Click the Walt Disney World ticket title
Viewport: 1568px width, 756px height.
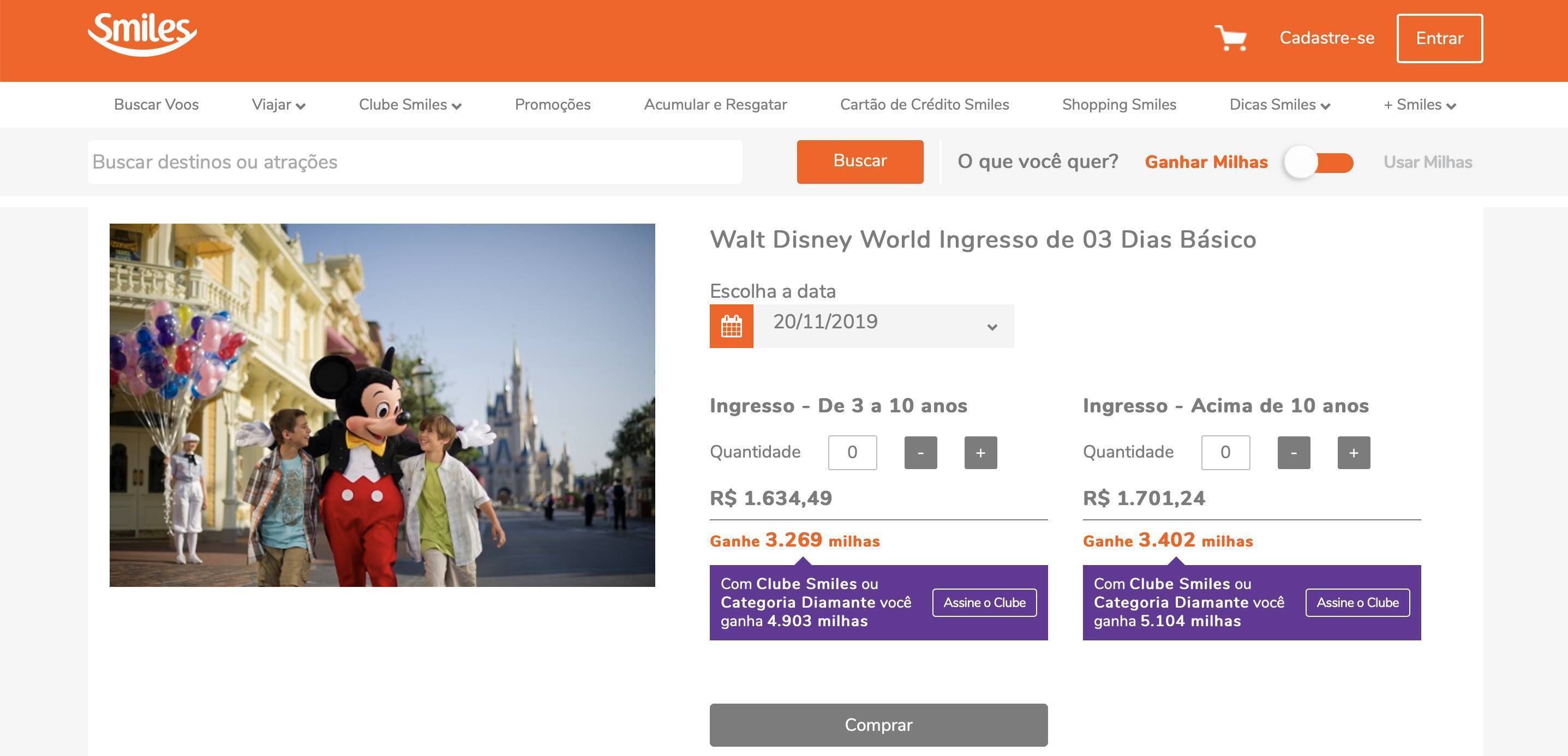tap(983, 239)
